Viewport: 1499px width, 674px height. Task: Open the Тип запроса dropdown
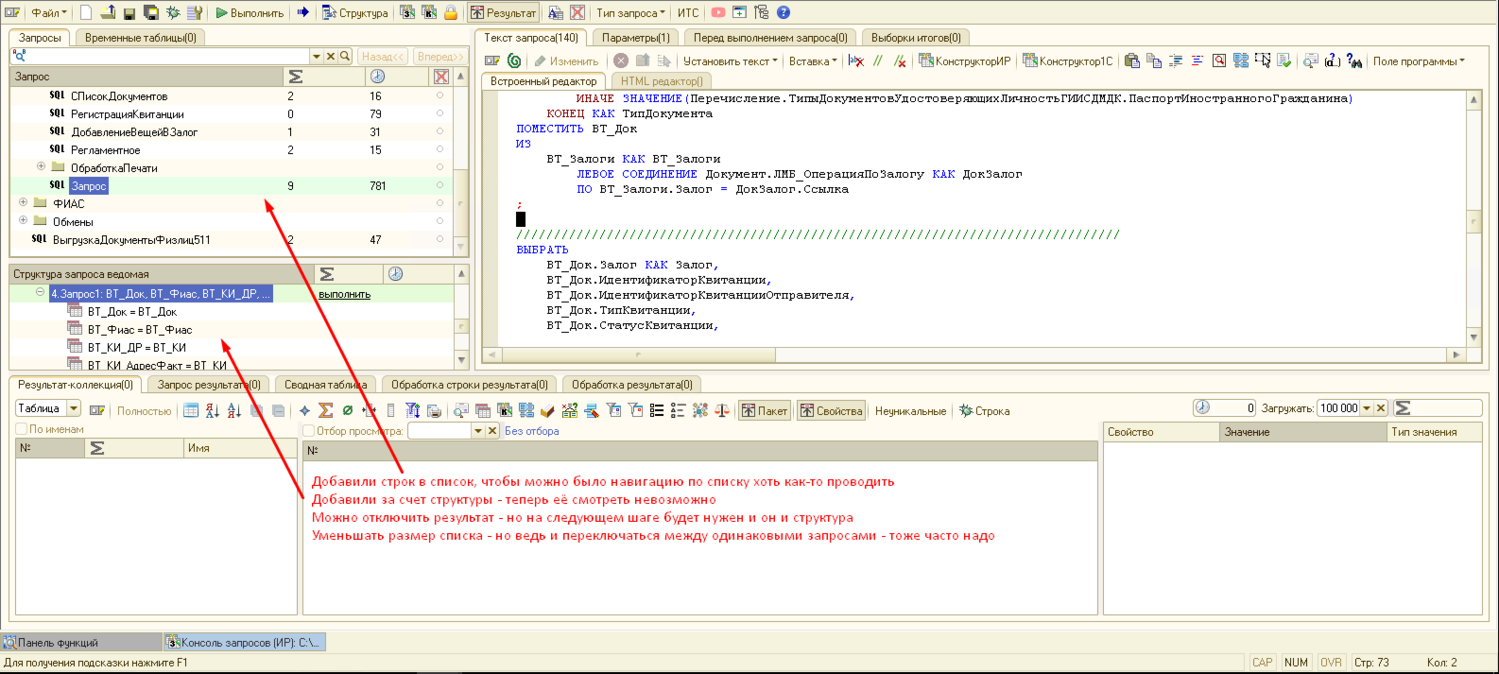(630, 13)
